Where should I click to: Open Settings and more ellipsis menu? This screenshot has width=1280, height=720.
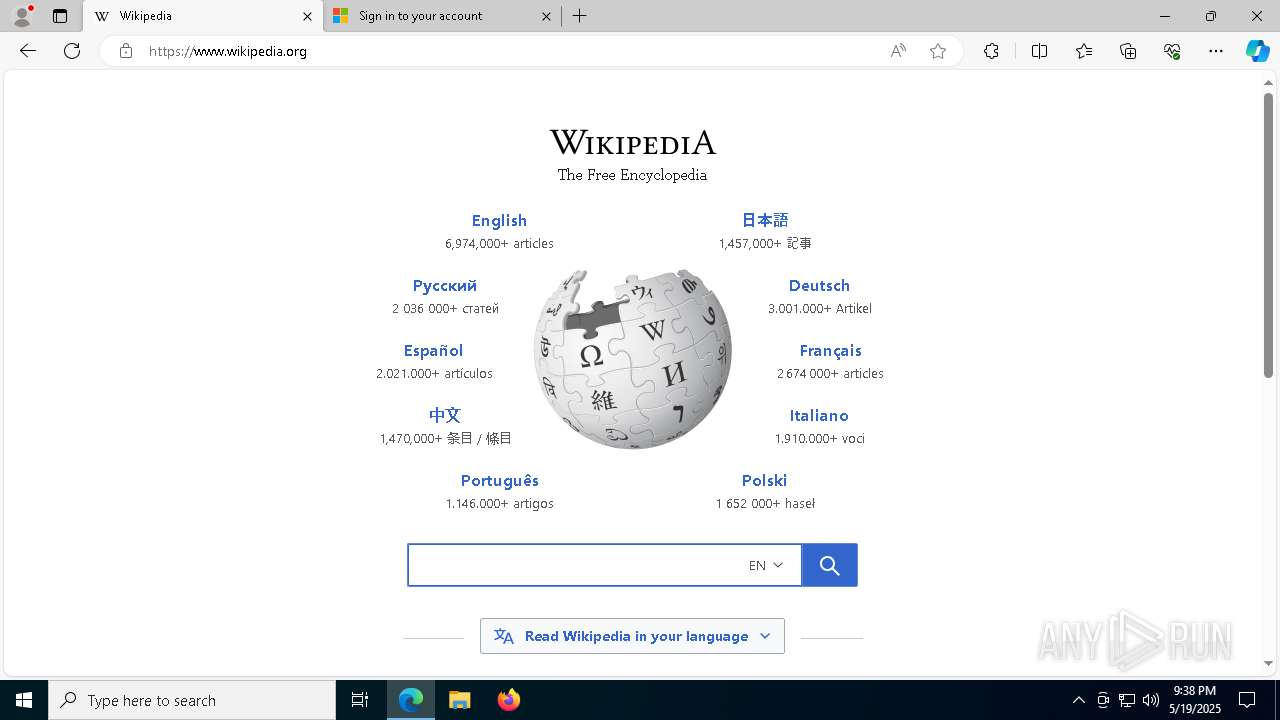[1216, 51]
